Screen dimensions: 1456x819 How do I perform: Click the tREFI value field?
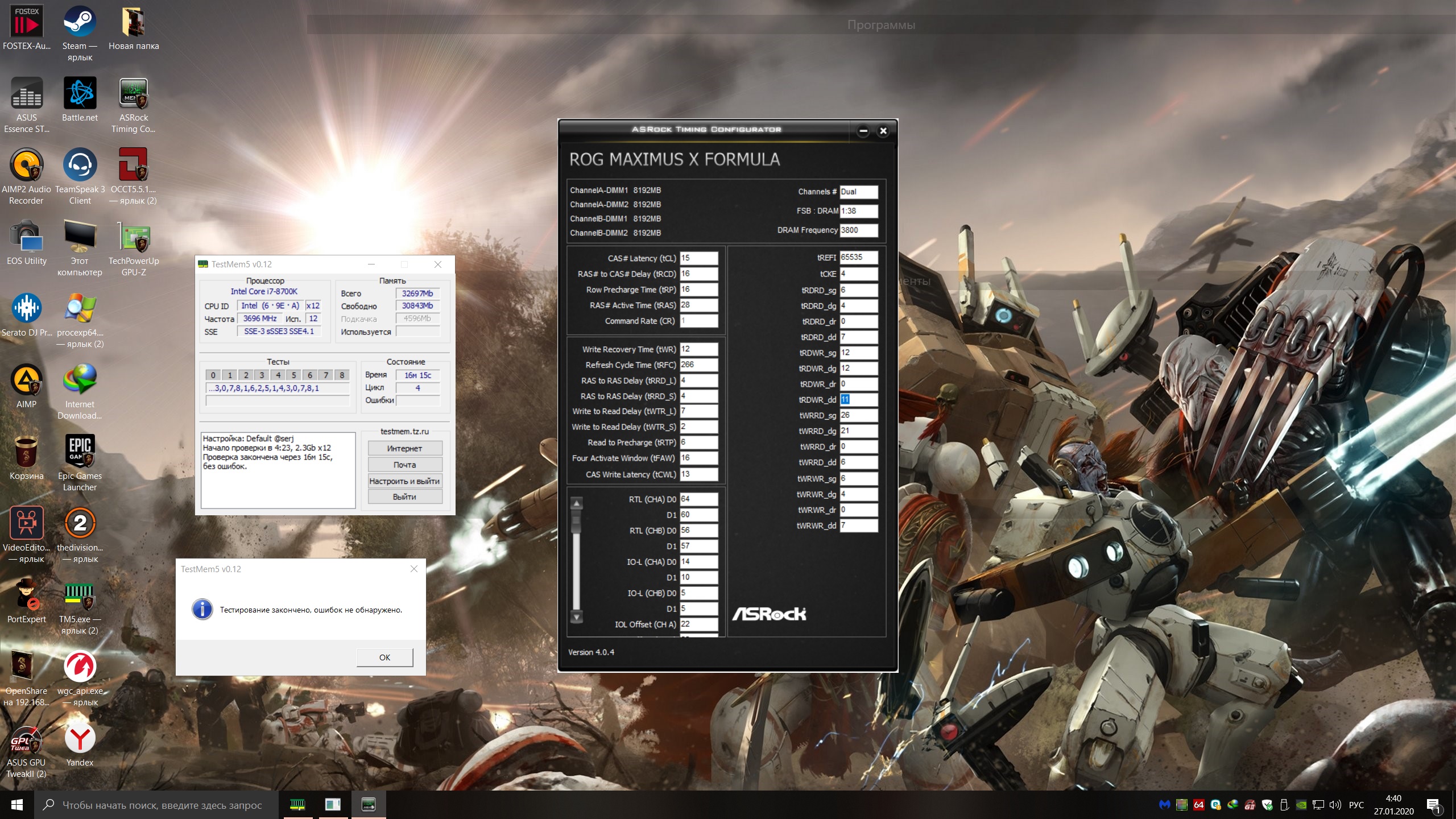[x=858, y=257]
